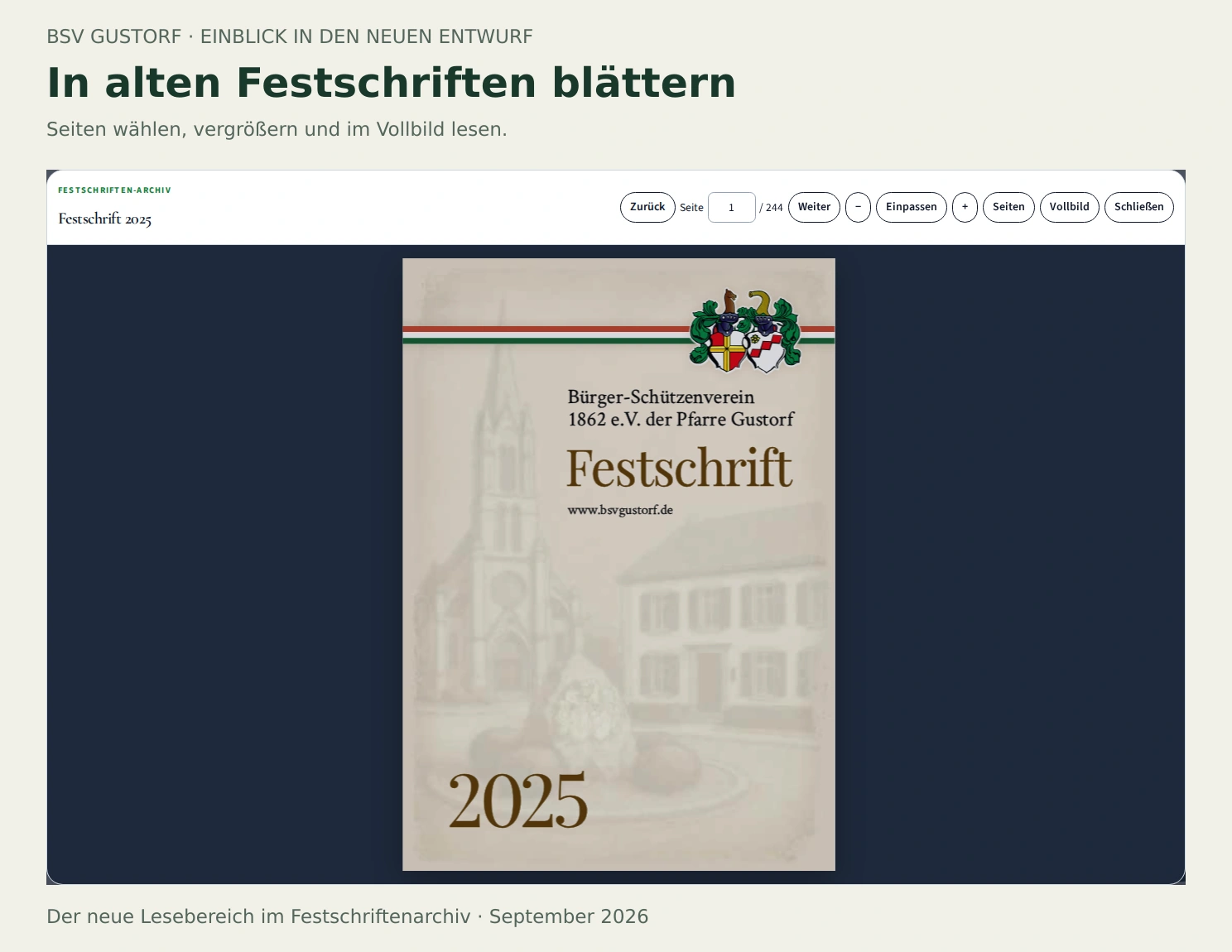The image size is (1232, 952).
Task: Switch to Vollbild mode
Action: tap(1069, 207)
